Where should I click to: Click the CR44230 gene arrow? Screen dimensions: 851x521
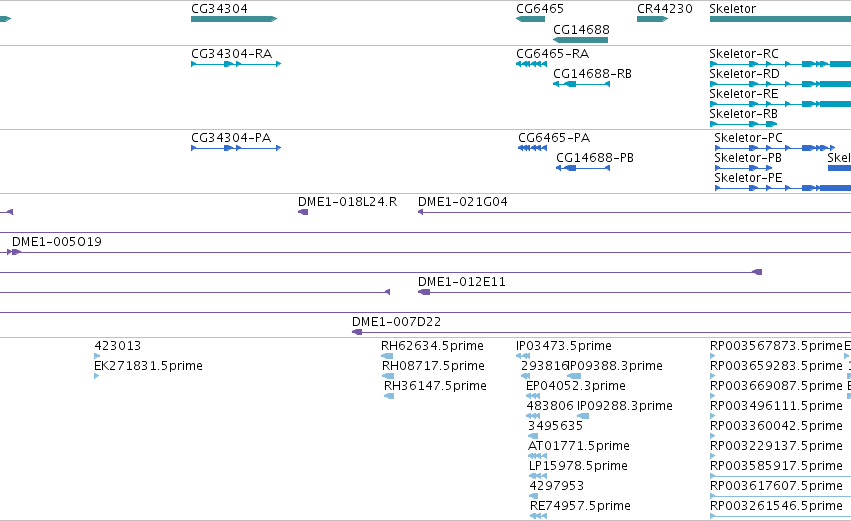(652, 19)
